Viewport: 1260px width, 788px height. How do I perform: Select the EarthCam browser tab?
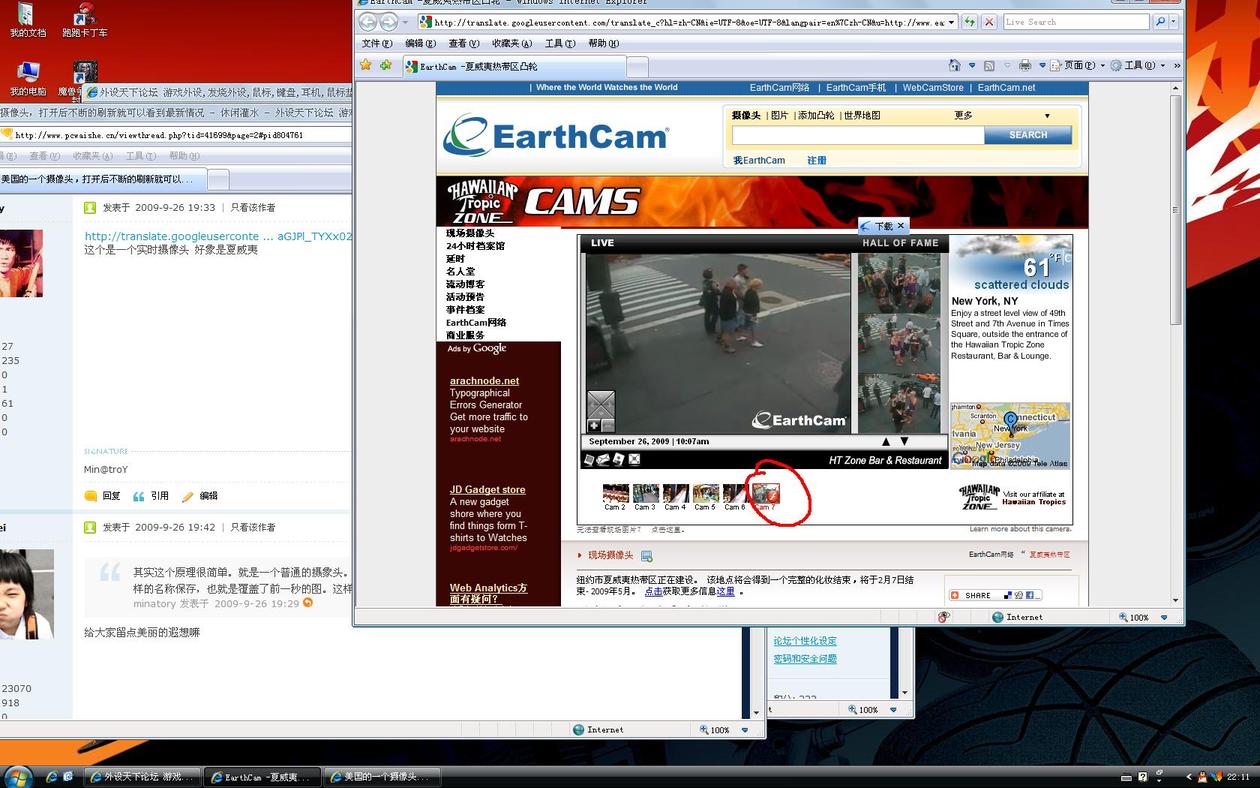514,66
